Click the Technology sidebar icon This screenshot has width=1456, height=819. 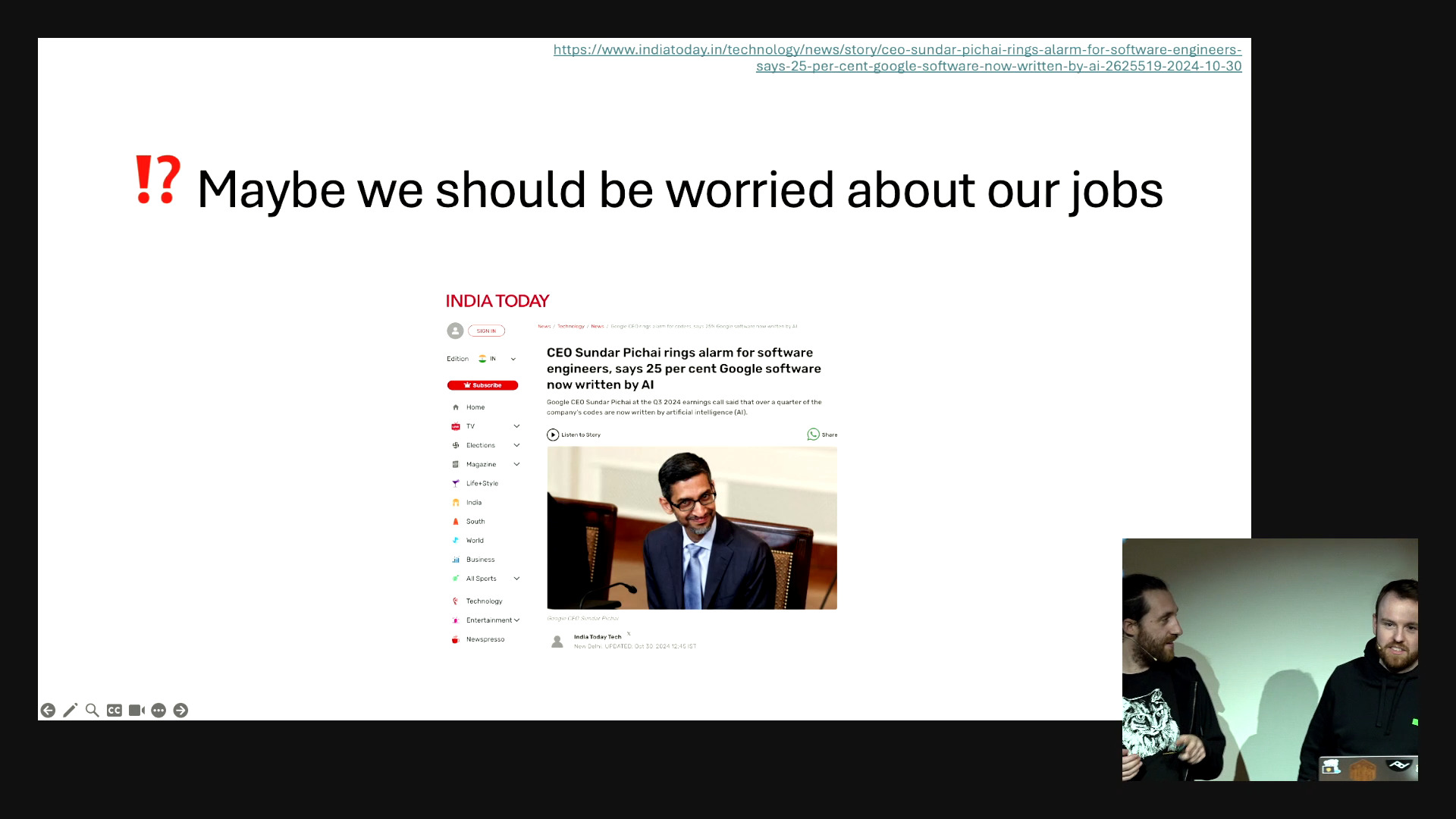[456, 601]
